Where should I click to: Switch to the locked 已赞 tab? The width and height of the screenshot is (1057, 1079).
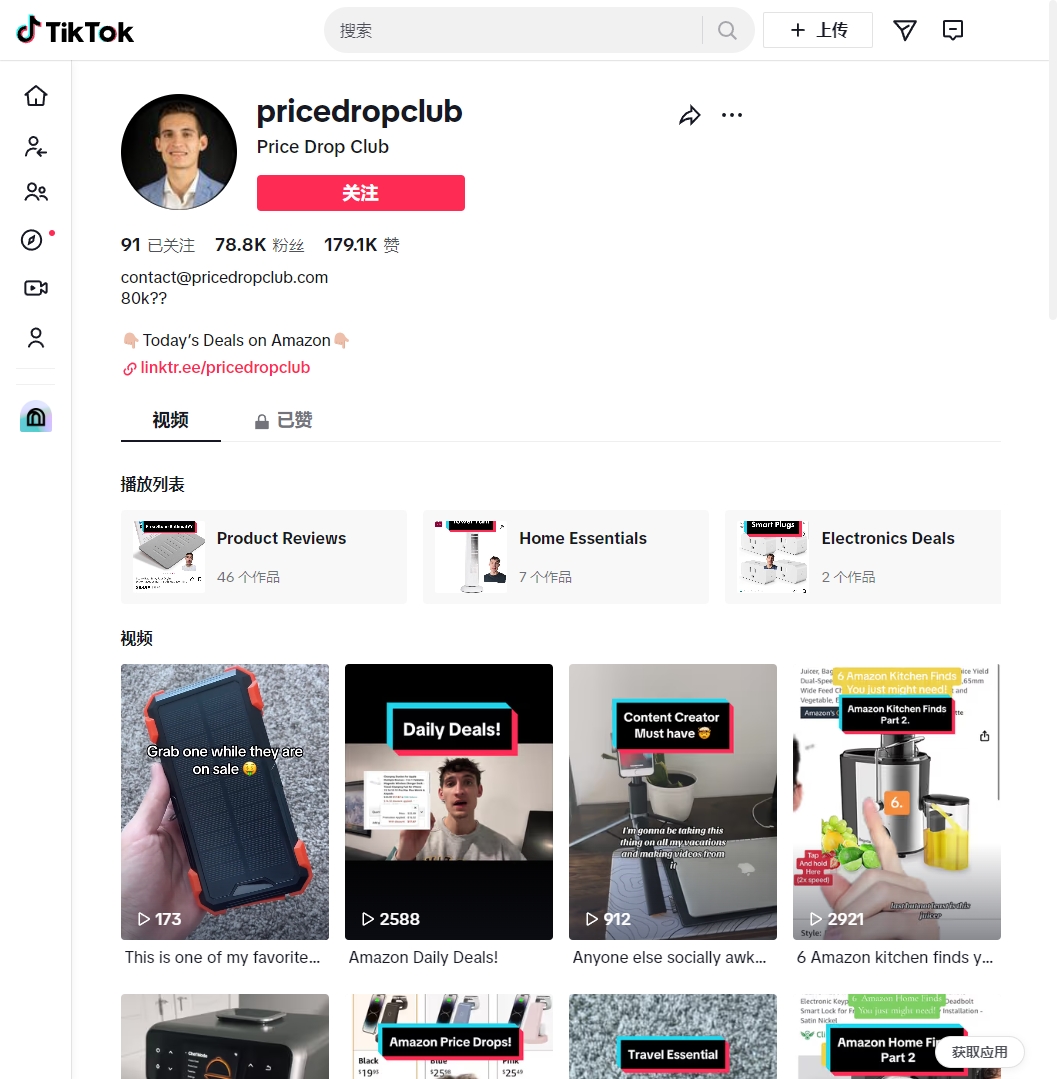tap(284, 420)
